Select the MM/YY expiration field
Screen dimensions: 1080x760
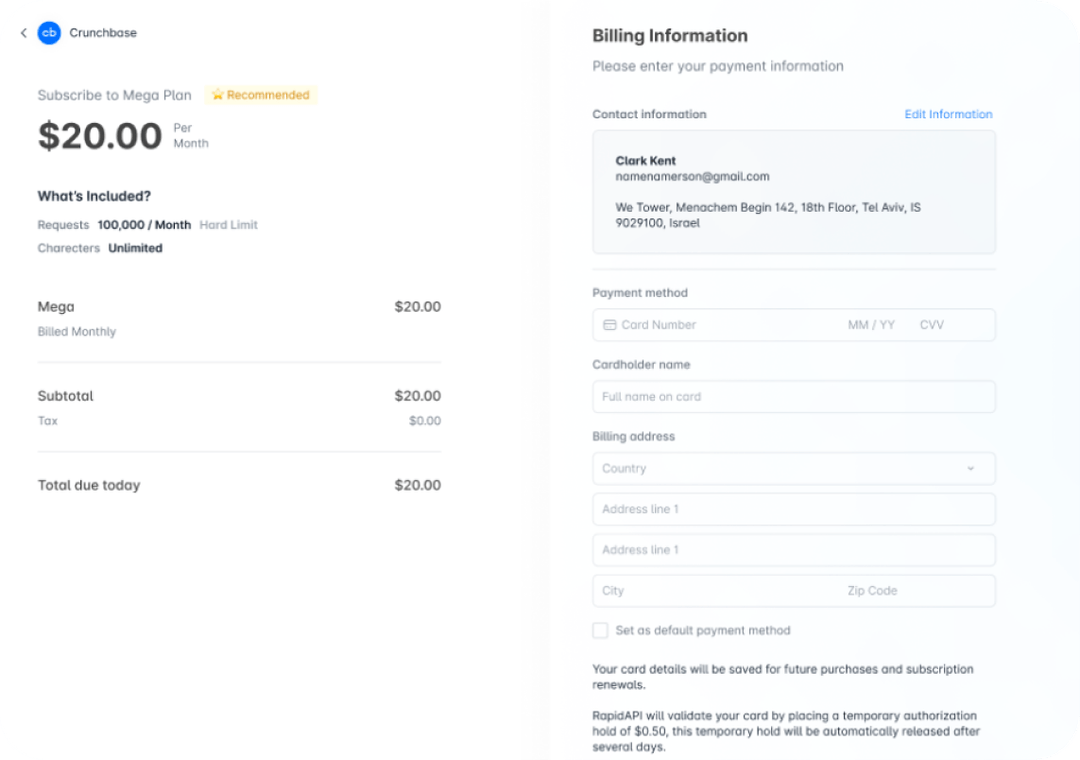(870, 324)
